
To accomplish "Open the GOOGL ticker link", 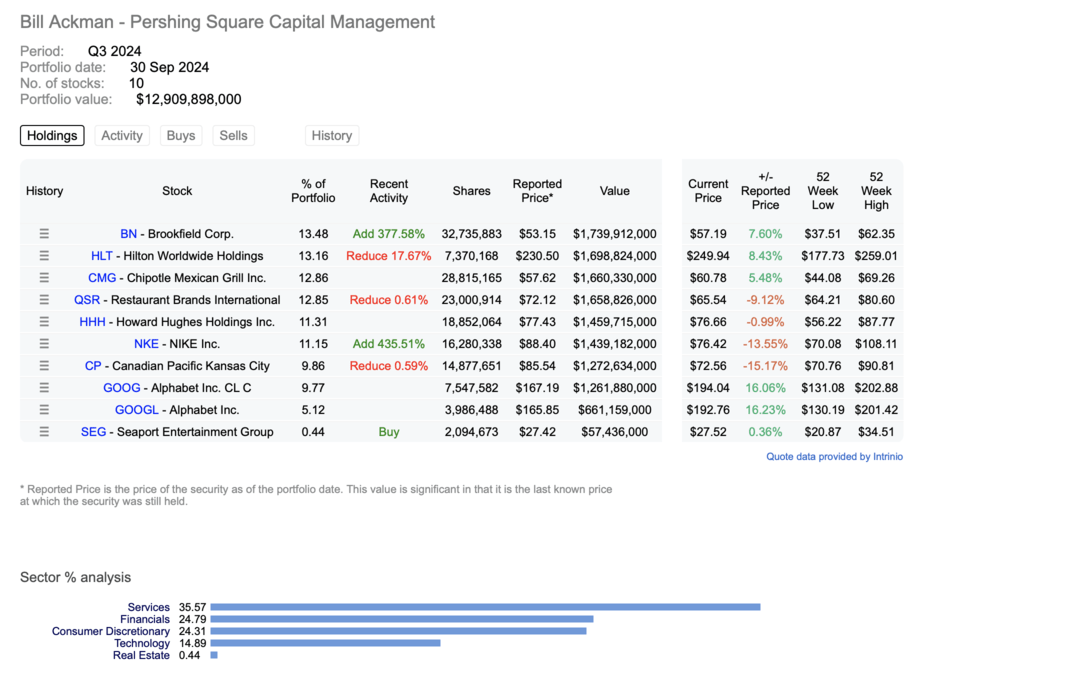I will tap(137, 410).
